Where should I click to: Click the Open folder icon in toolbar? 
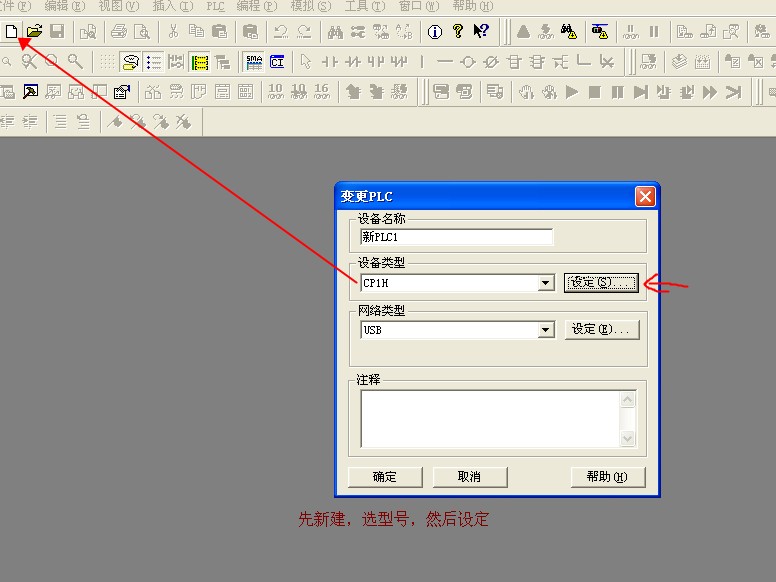pyautogui.click(x=34, y=32)
